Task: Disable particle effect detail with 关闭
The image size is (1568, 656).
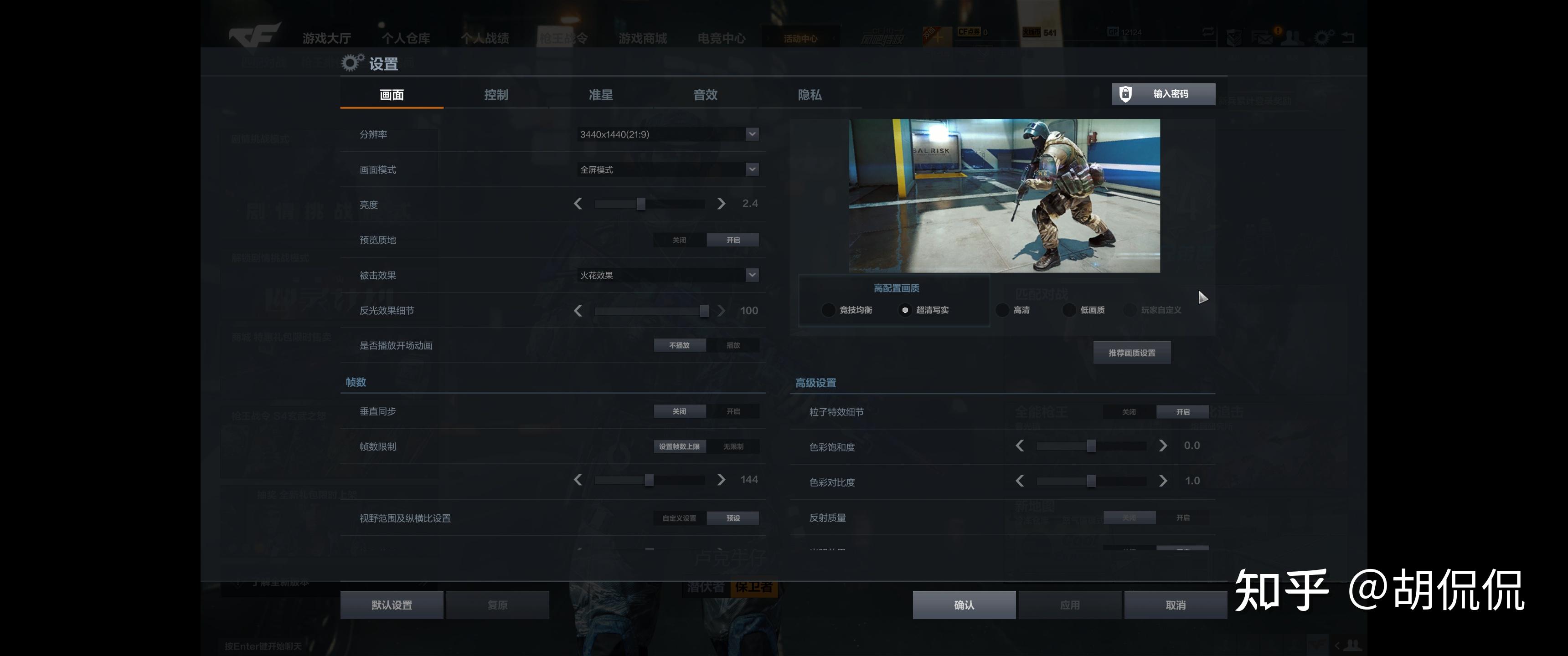Action: pyautogui.click(x=1129, y=412)
